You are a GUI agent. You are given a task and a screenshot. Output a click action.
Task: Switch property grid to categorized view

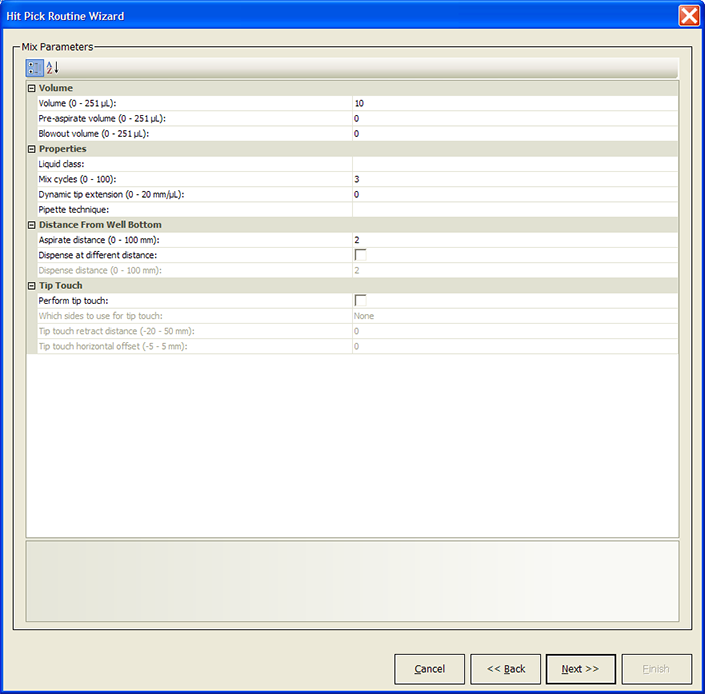tap(35, 68)
